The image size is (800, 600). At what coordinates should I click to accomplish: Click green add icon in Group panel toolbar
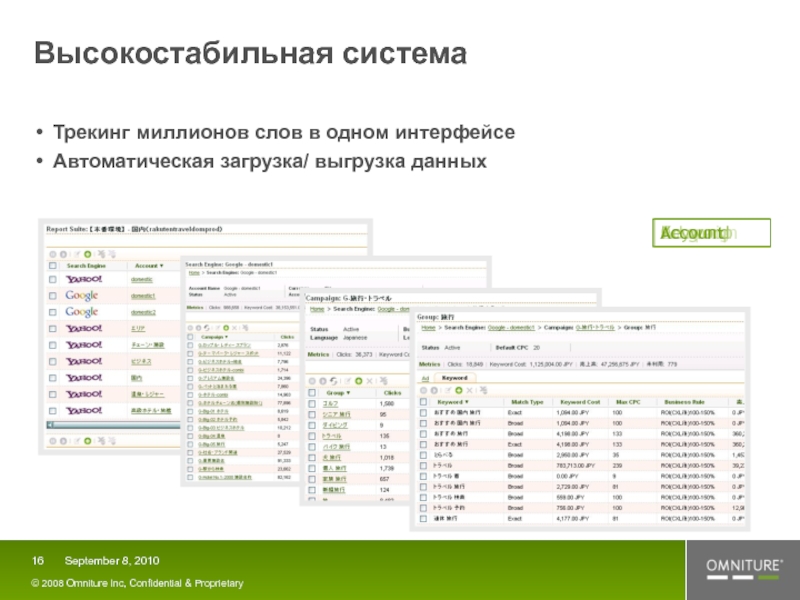tap(459, 390)
